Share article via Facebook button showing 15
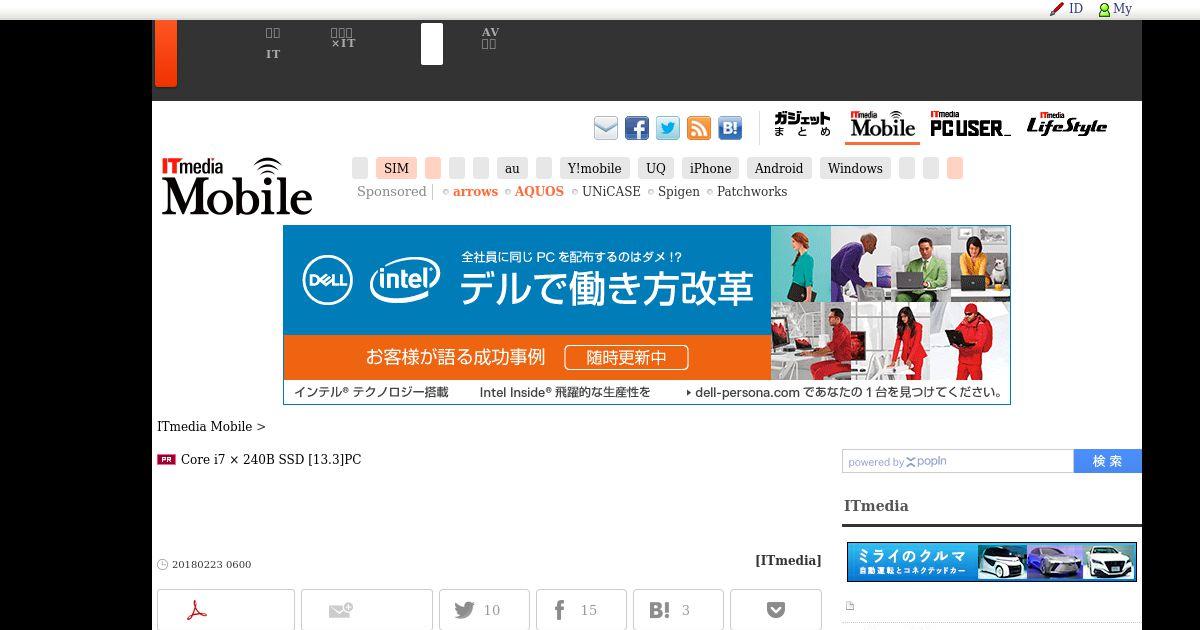This screenshot has width=1200, height=630. [x=581, y=610]
